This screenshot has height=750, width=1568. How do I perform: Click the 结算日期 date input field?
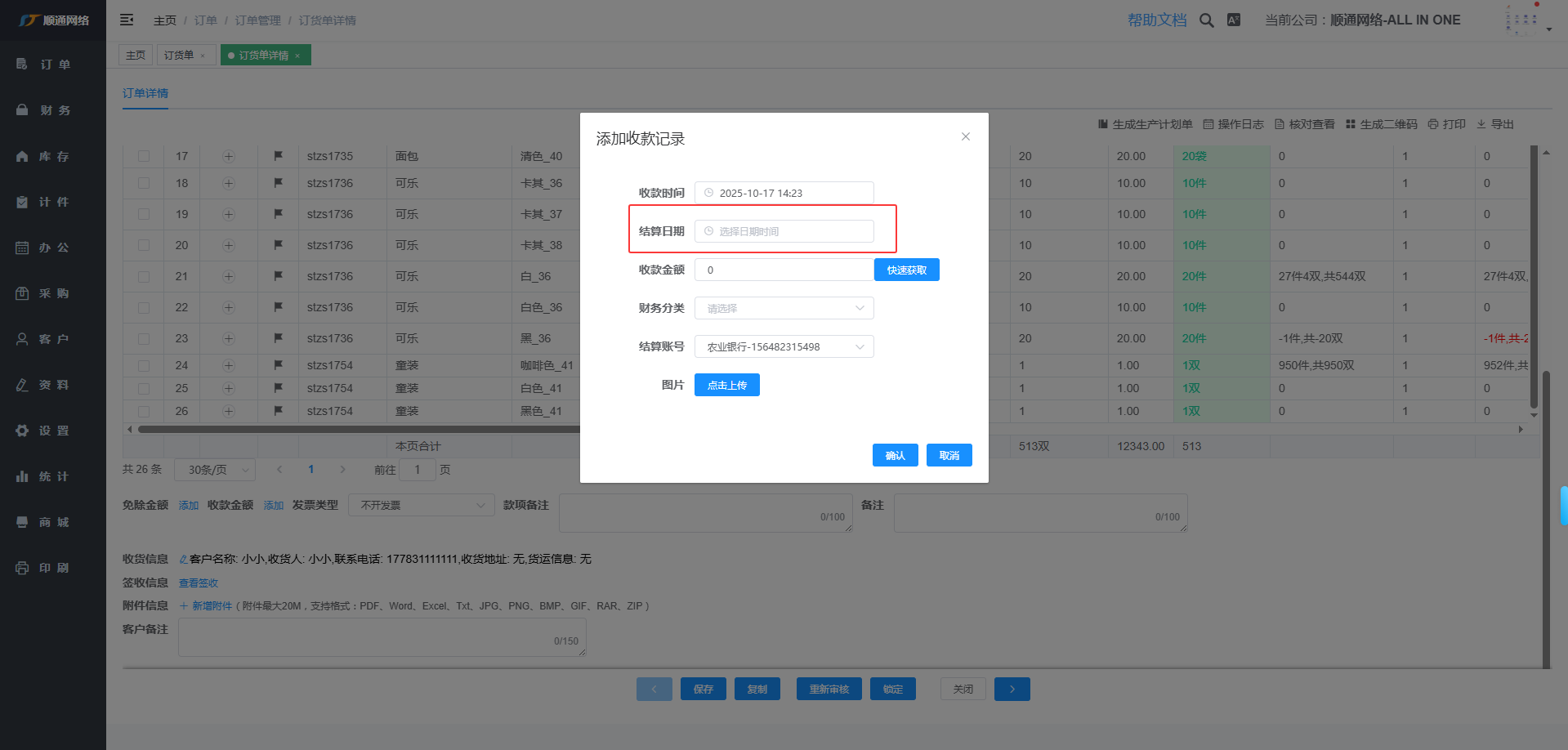[x=784, y=231]
